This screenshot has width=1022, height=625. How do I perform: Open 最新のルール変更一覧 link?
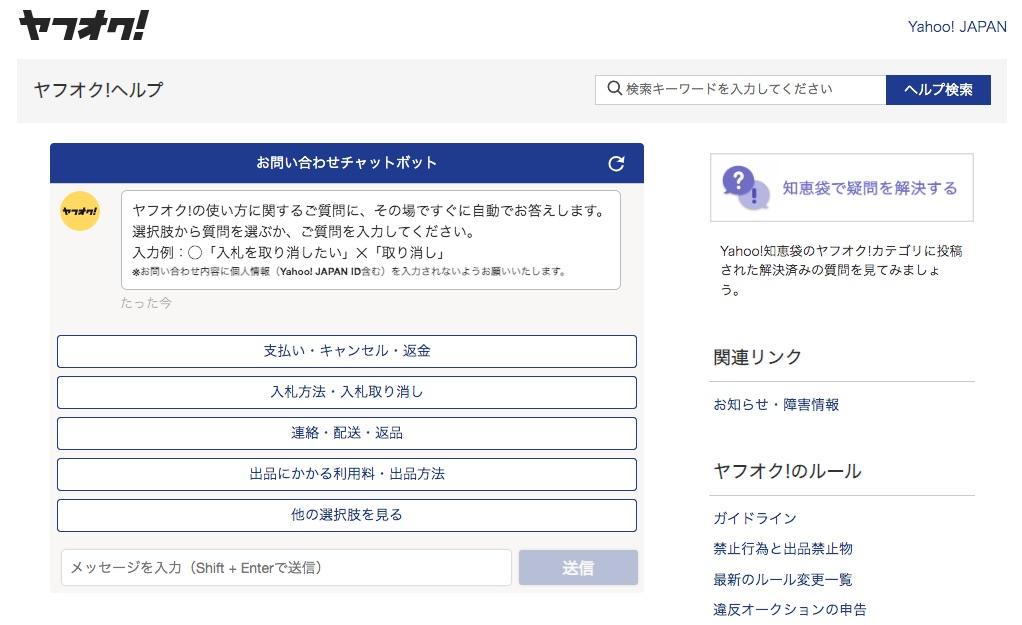[x=783, y=579]
